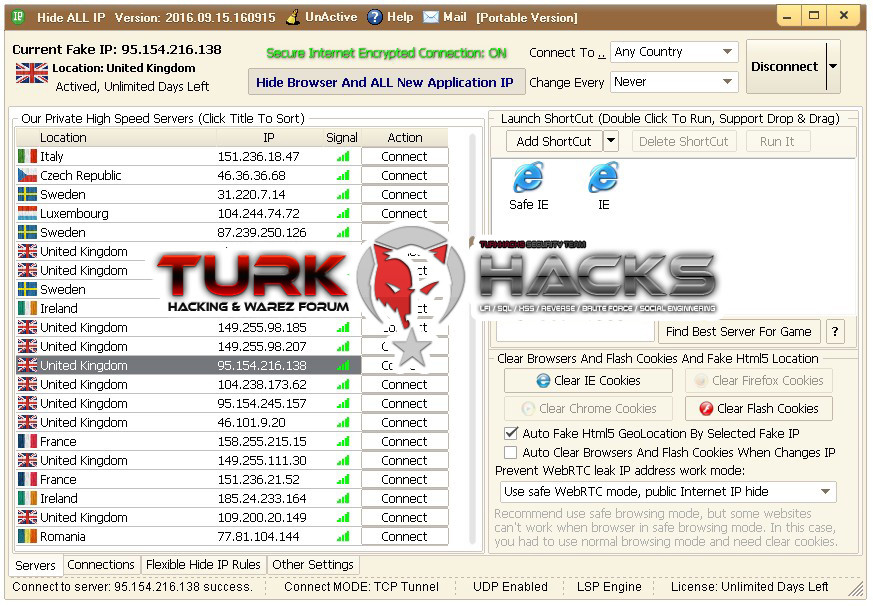The height and width of the screenshot is (606, 873).
Task: Select the highlighted United Kingdom 95.154.216.138 row
Action: click(x=189, y=365)
